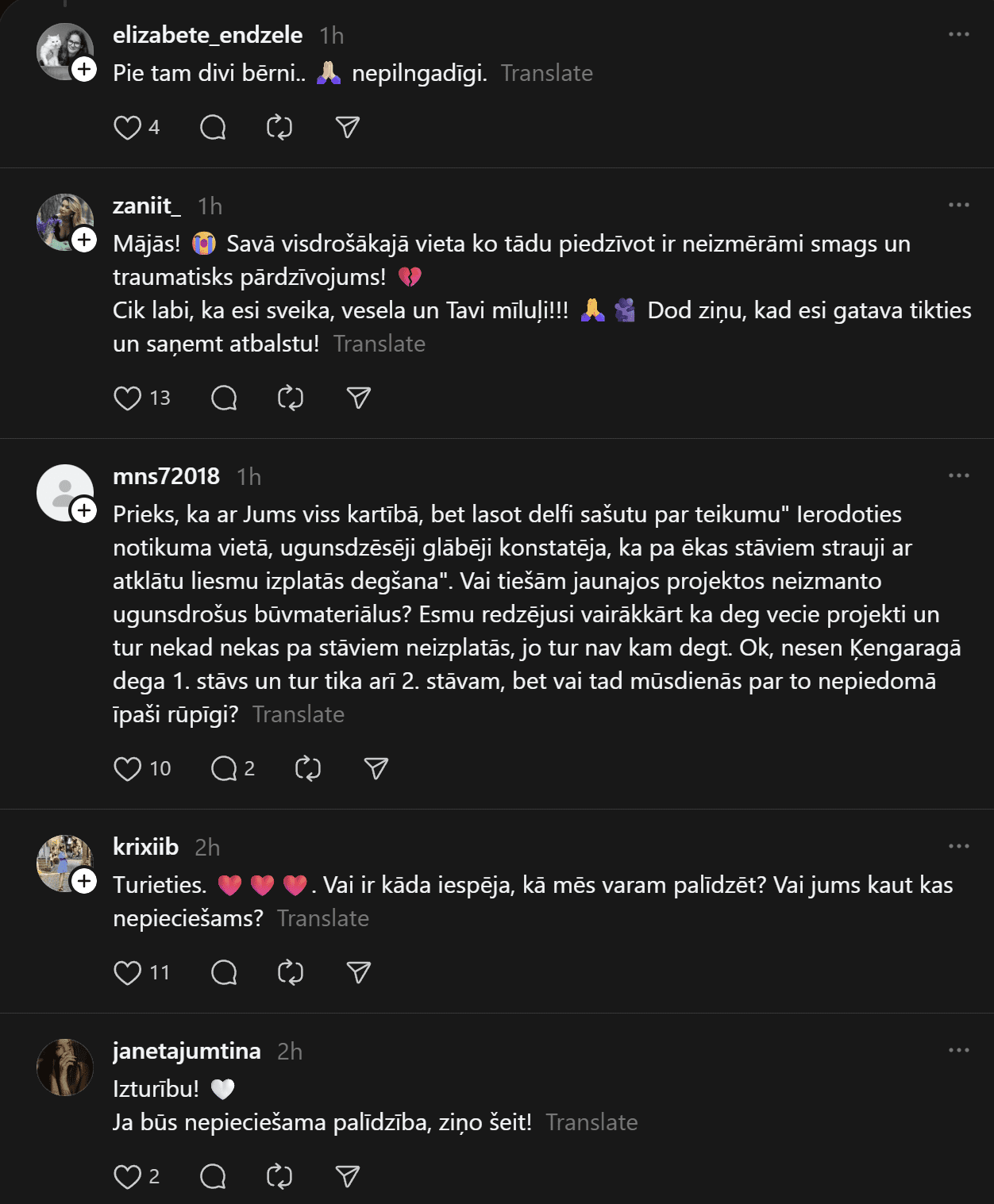Like janetajumtina's comment
The image size is (994, 1204).
[x=127, y=1176]
